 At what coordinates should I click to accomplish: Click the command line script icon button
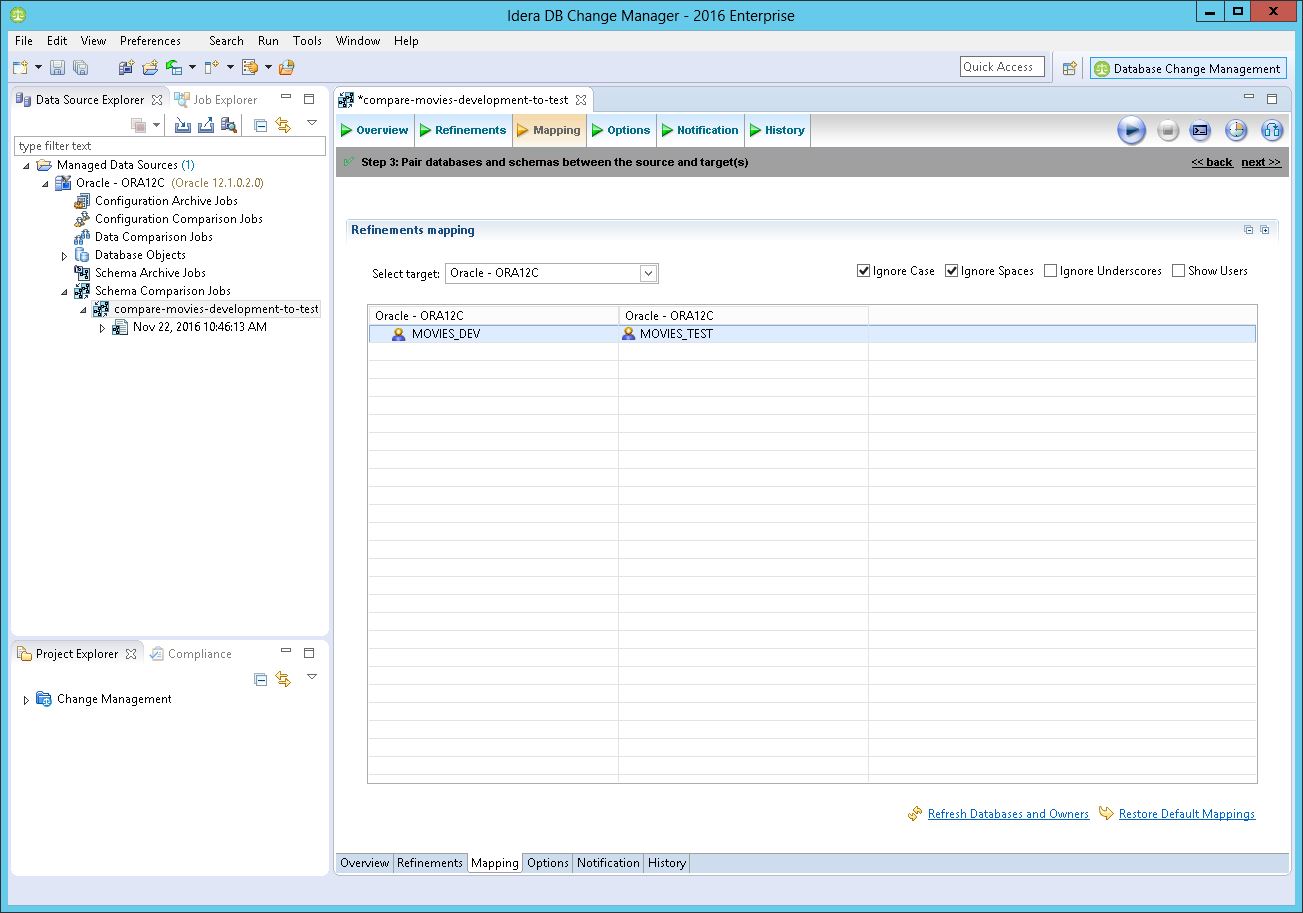[x=1201, y=130]
